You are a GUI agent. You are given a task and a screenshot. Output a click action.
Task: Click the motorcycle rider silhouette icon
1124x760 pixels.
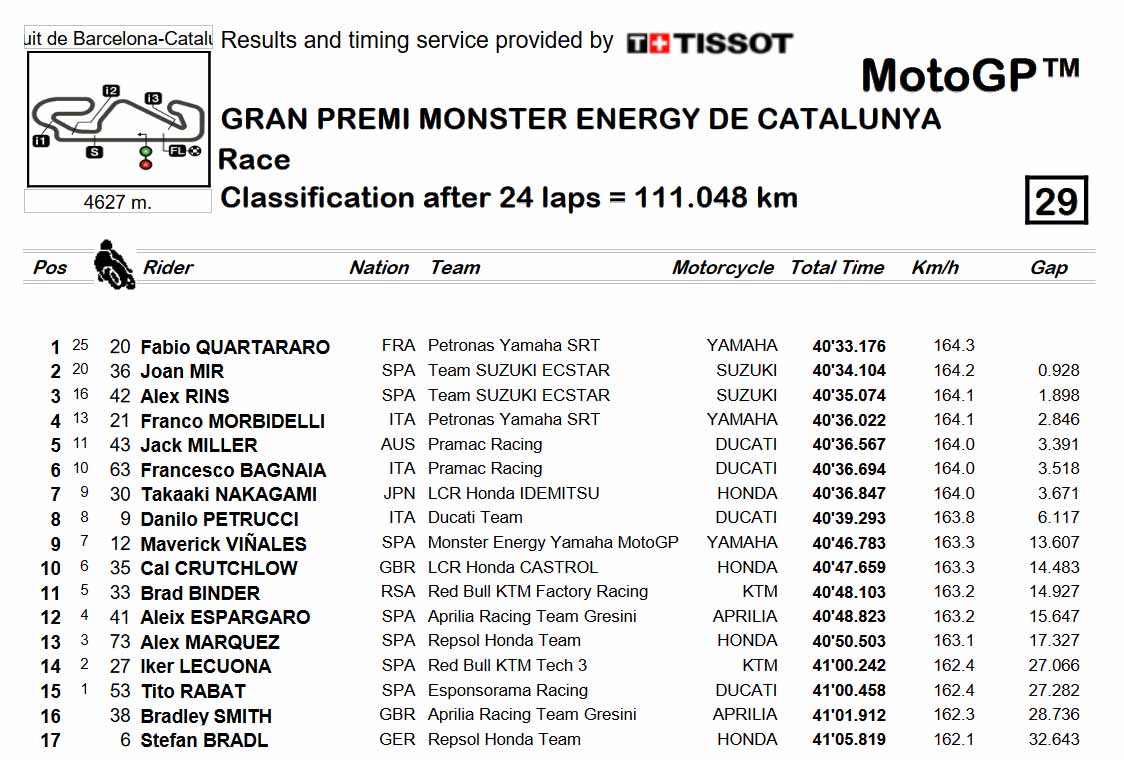[114, 265]
